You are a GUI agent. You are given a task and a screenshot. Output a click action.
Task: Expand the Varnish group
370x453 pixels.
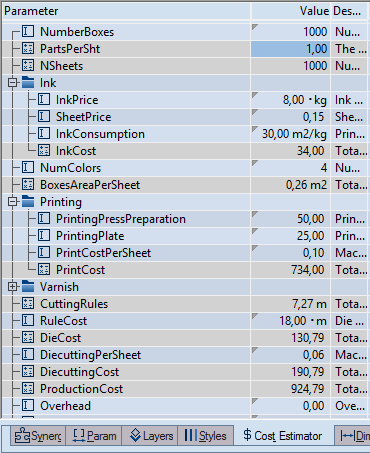coord(12,287)
